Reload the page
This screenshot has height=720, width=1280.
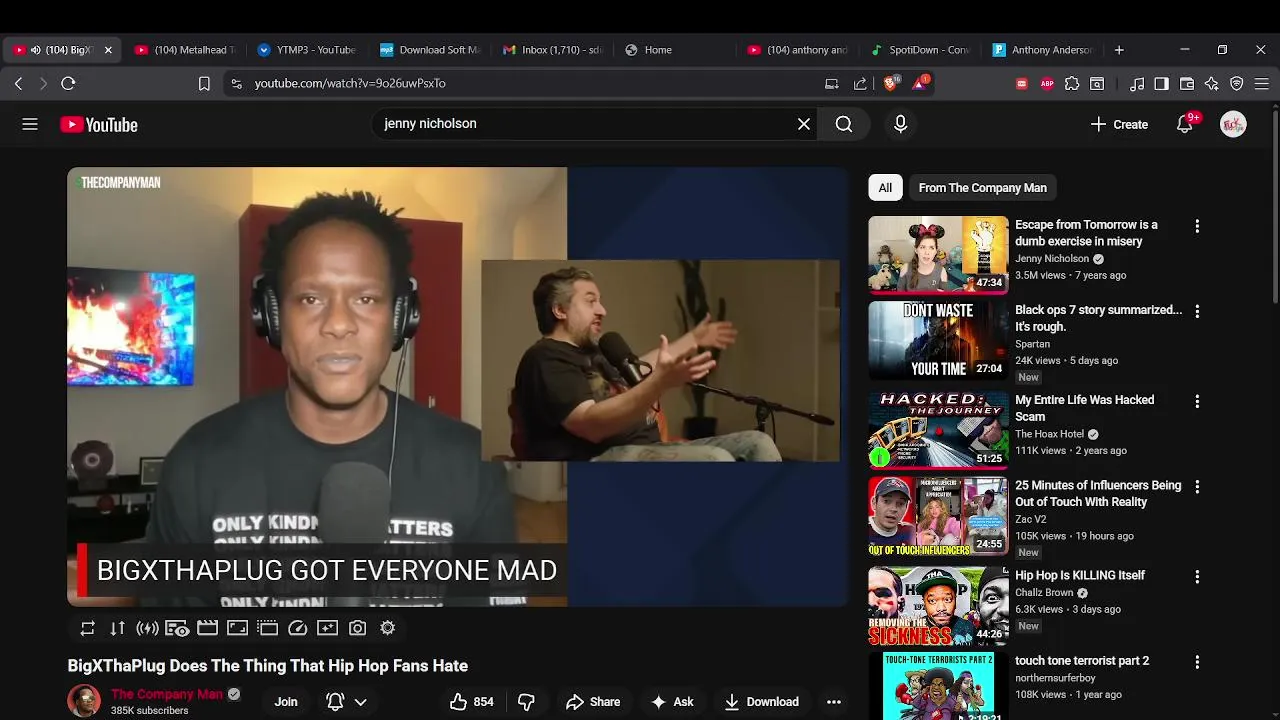(x=68, y=84)
